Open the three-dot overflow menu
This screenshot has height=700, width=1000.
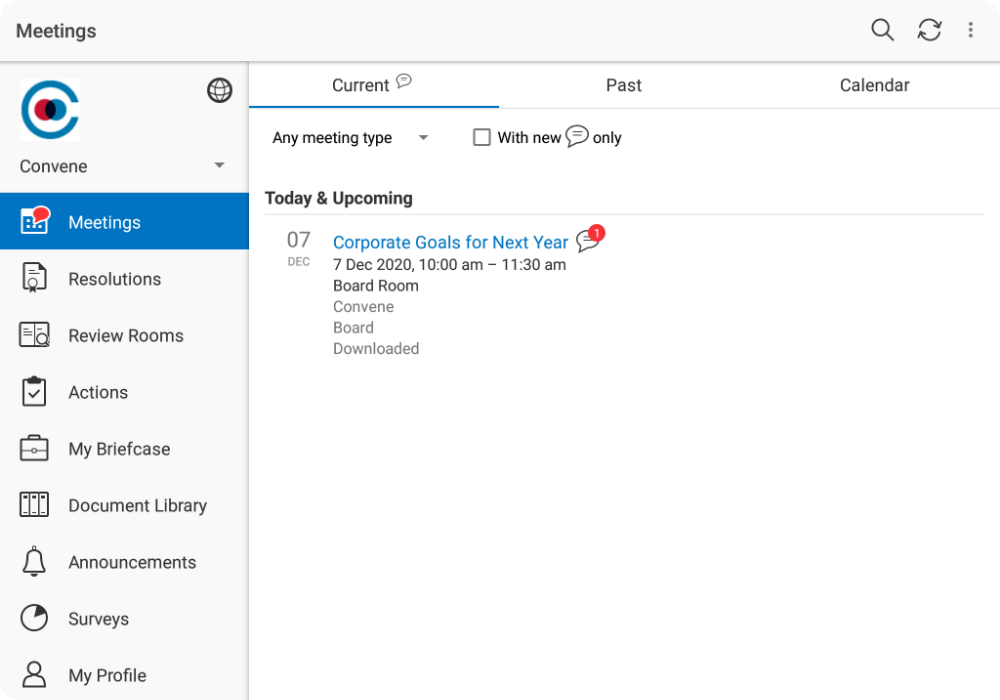coord(970,30)
